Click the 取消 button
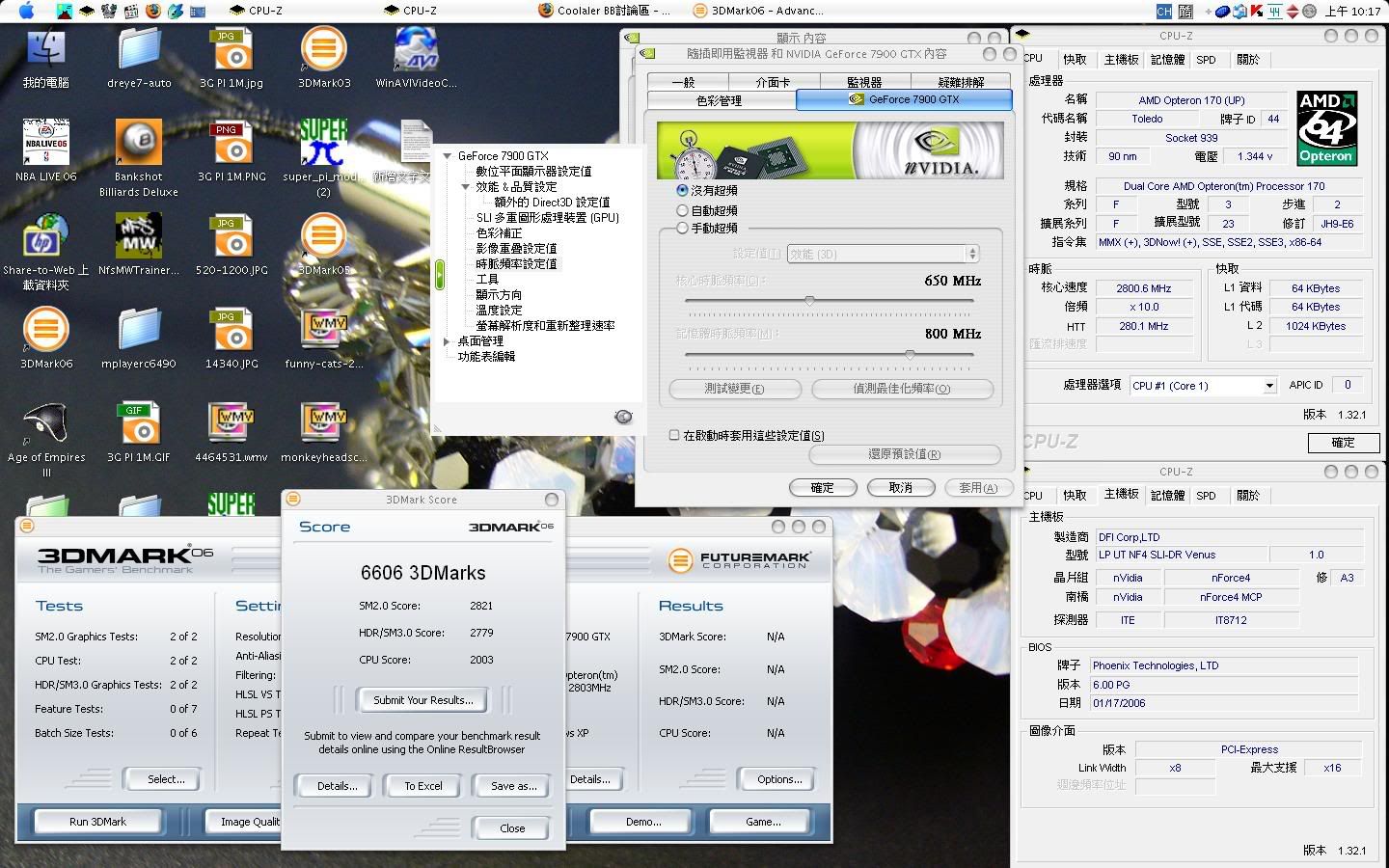Screen dimensions: 1389x868 tap(901, 488)
